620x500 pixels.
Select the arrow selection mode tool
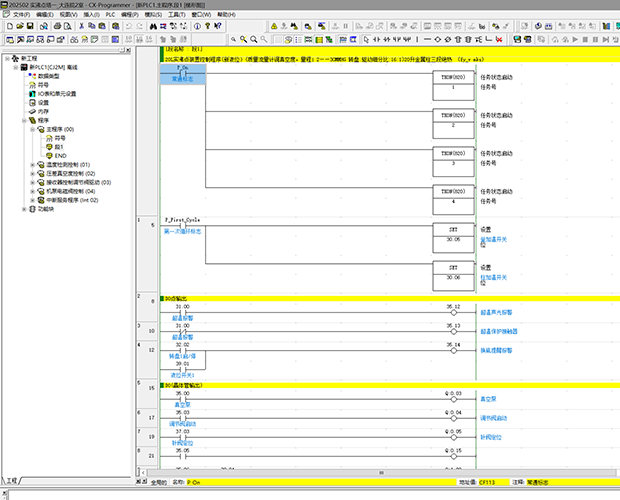click(x=366, y=39)
